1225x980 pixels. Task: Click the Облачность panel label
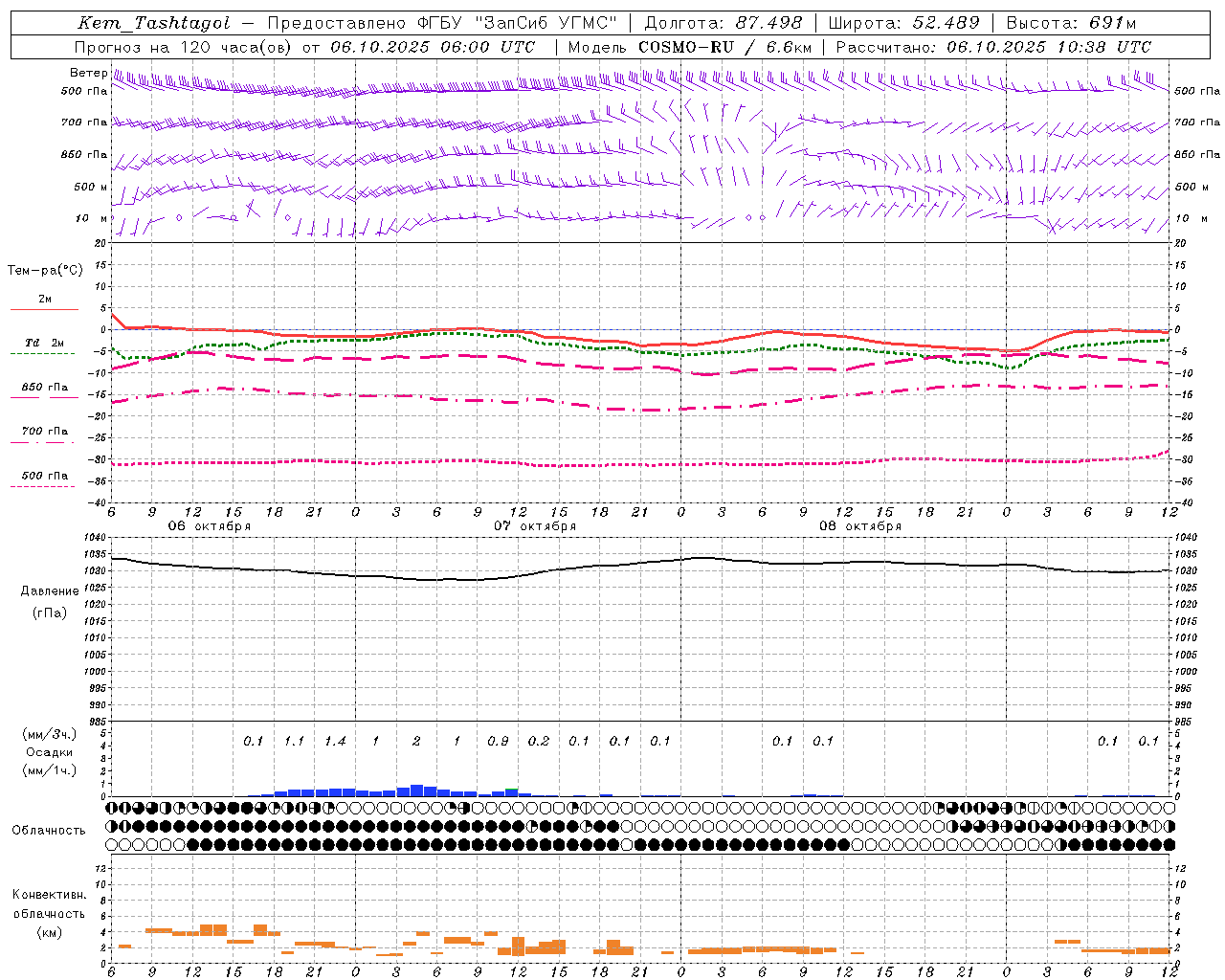[x=49, y=831]
